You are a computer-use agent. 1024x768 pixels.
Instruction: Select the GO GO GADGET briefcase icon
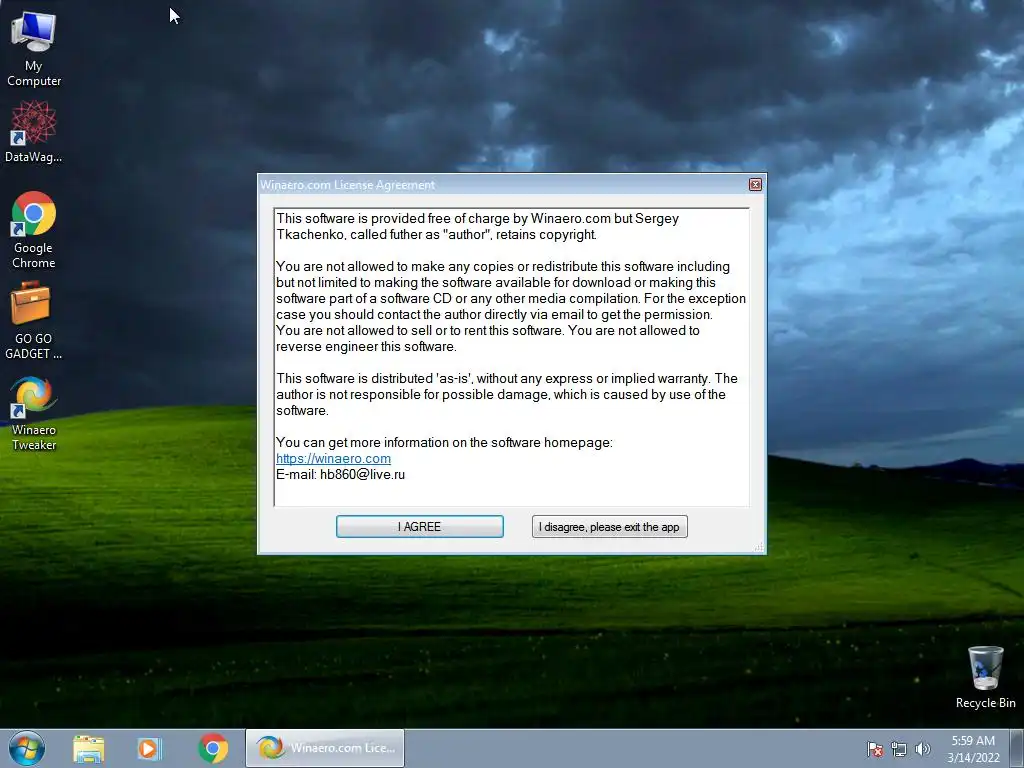[33, 321]
